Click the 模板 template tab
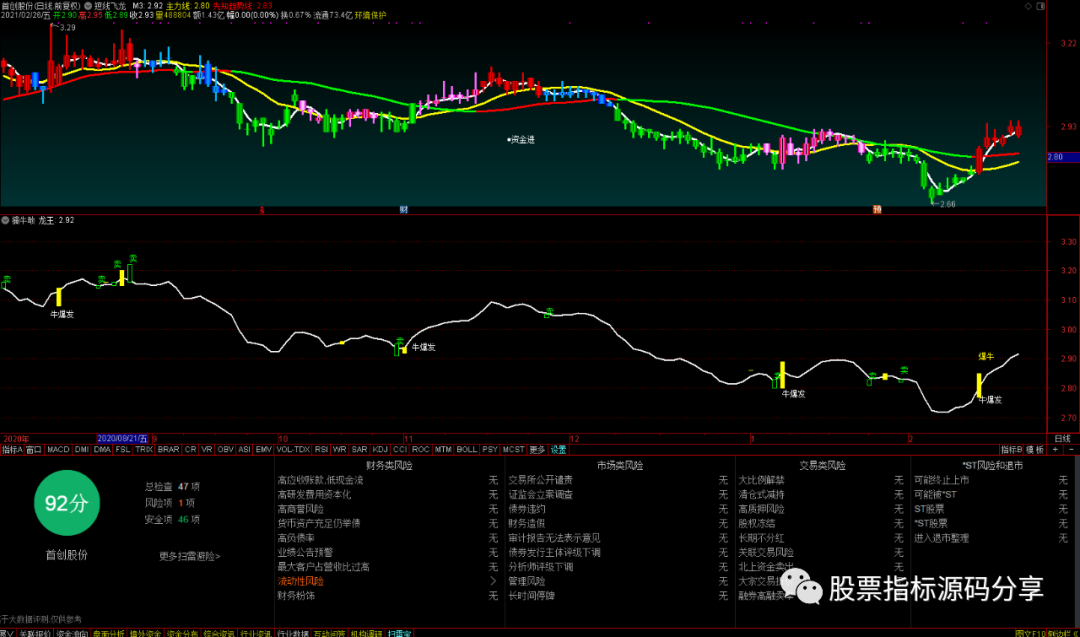This screenshot has height=637, width=1080. [x=1035, y=450]
